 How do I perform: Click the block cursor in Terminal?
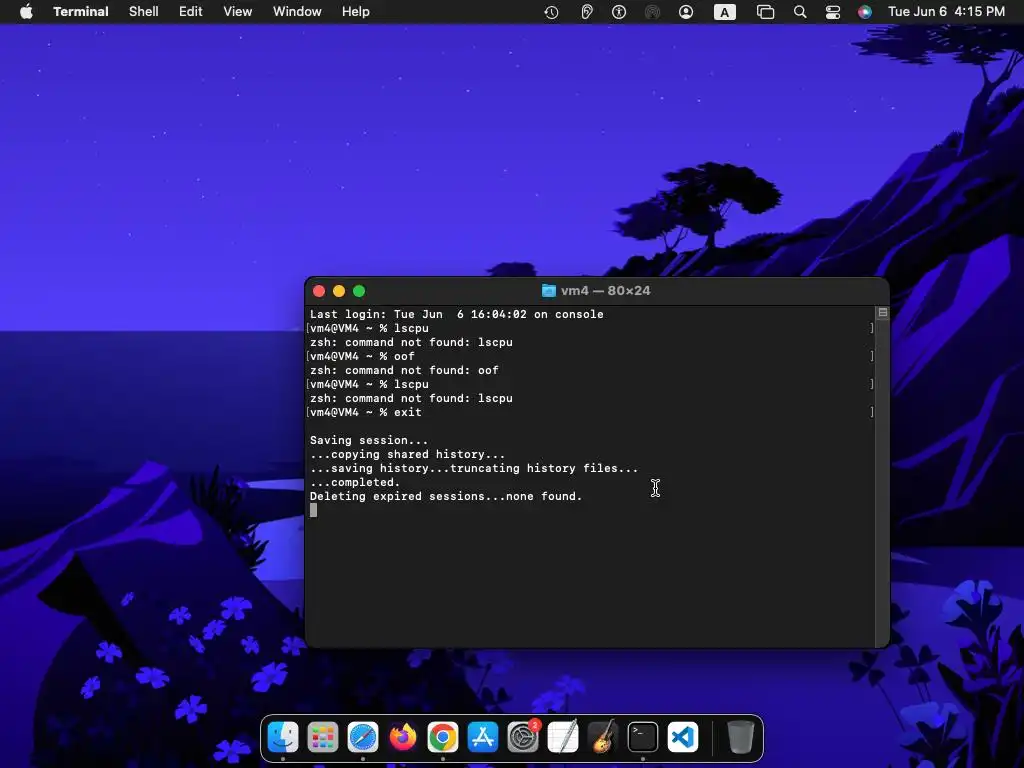click(313, 511)
